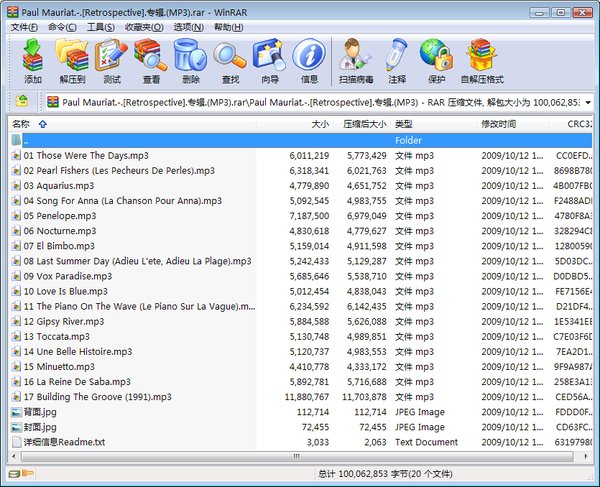Click the 解压到 (Extract To) toolbar icon
The width and height of the screenshot is (600, 487).
point(72,55)
